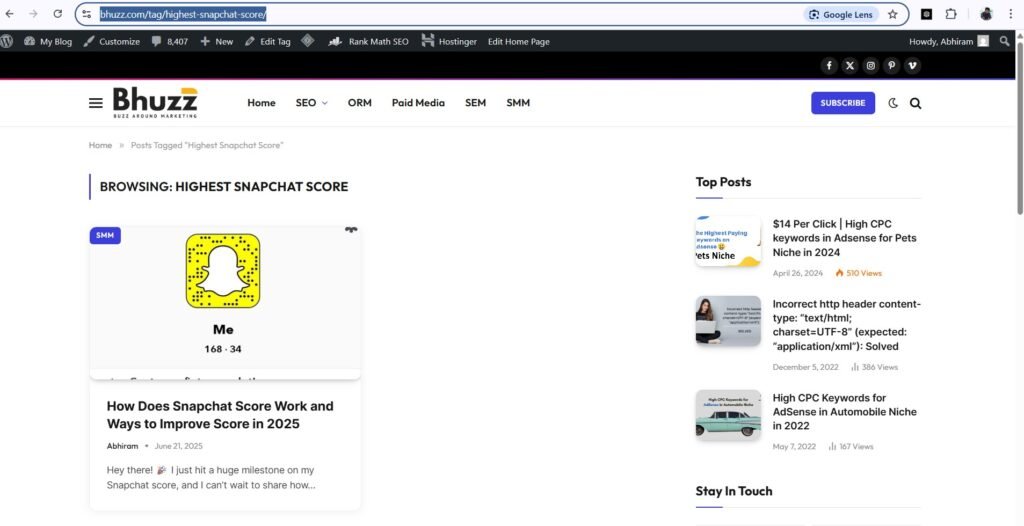Expand the SEO dropdown menu
1024x526 pixels.
click(x=312, y=103)
